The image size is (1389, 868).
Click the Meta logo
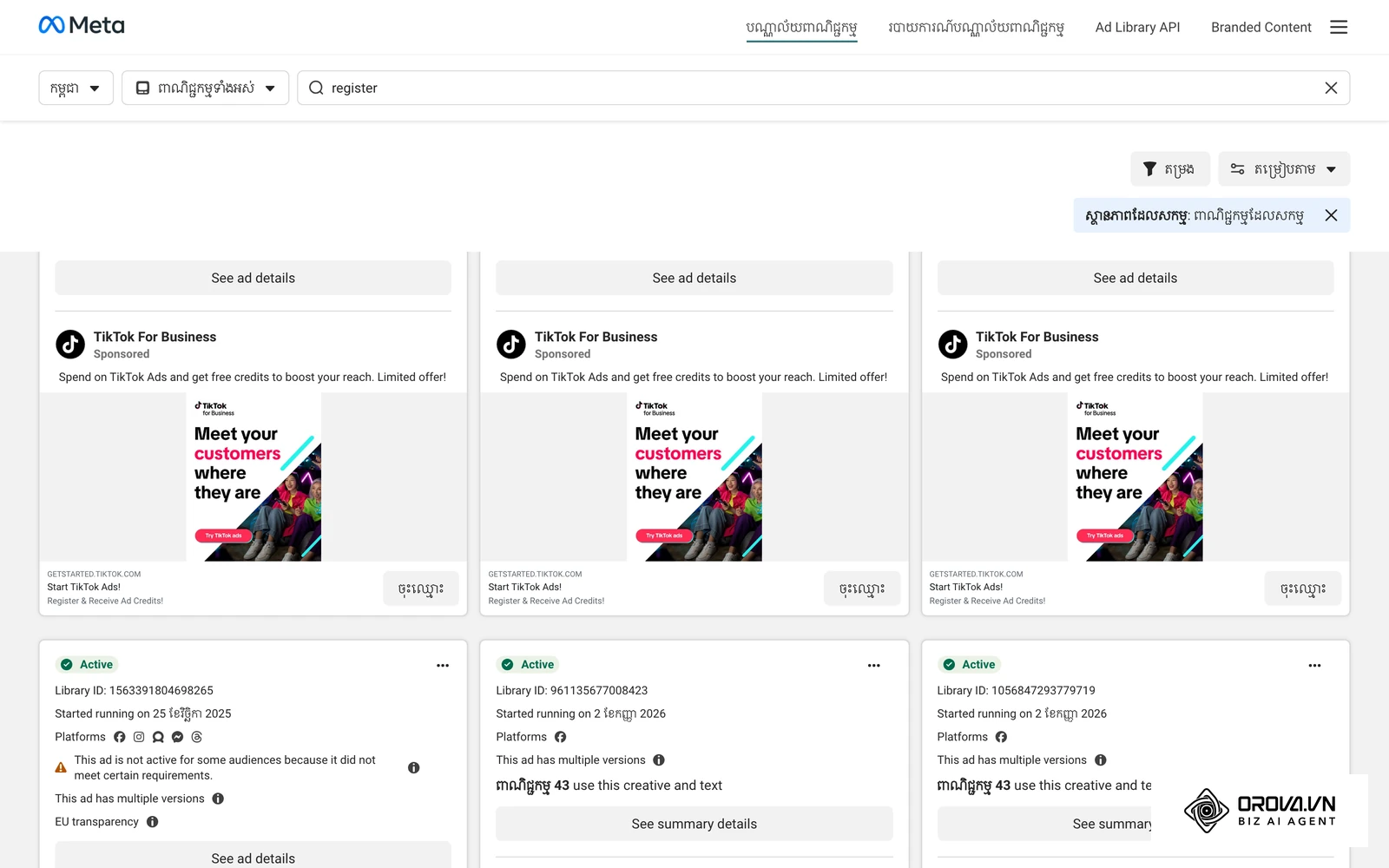pos(82,25)
